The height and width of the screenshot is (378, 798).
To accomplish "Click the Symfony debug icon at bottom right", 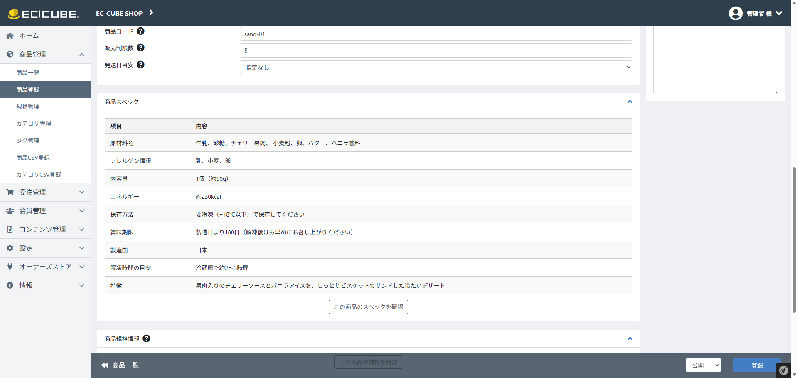I will tap(784, 371).
